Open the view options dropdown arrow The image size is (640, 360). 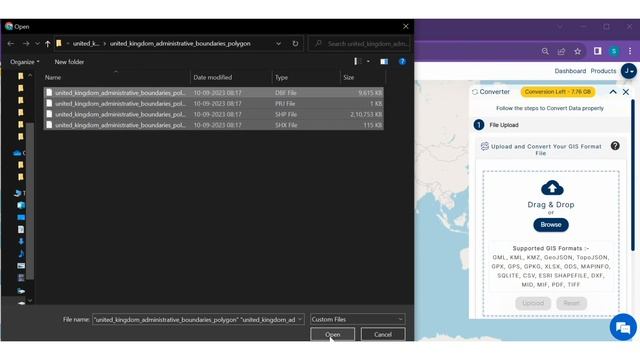pyautogui.click(x=368, y=61)
